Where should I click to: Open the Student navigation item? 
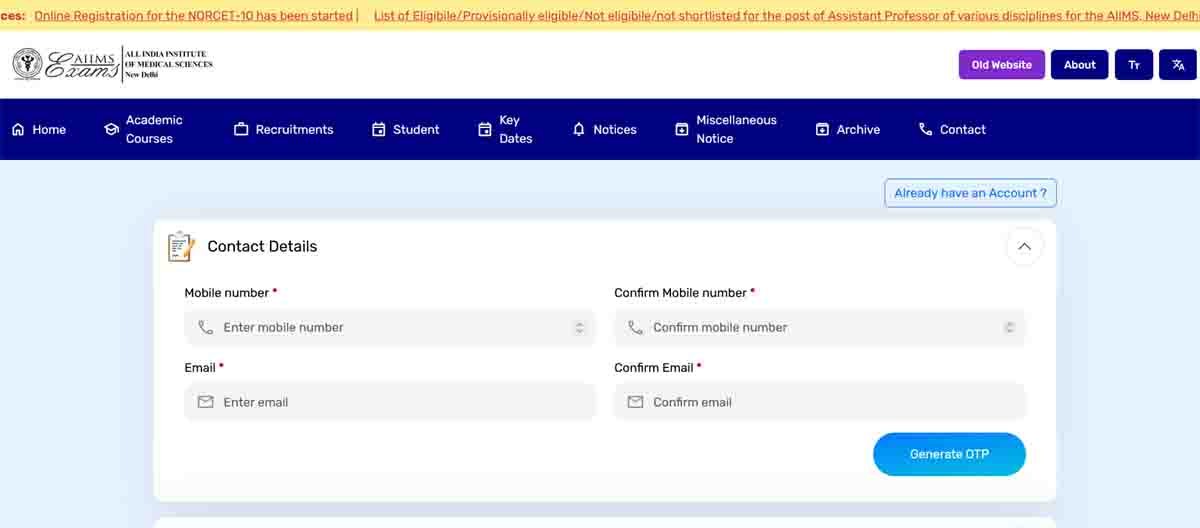(x=405, y=129)
